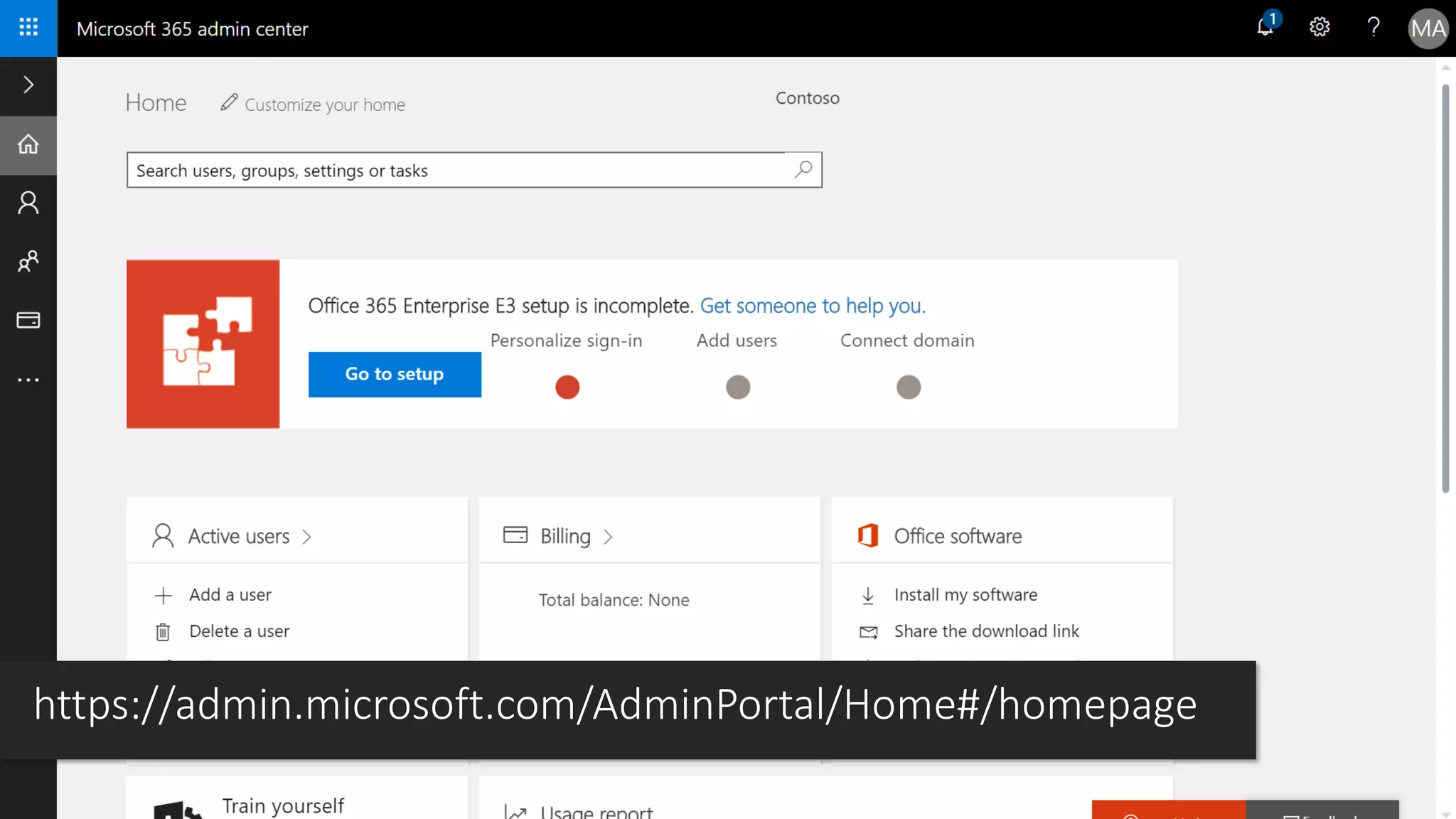
Task: Open the Active users card heading
Action: [x=239, y=536]
